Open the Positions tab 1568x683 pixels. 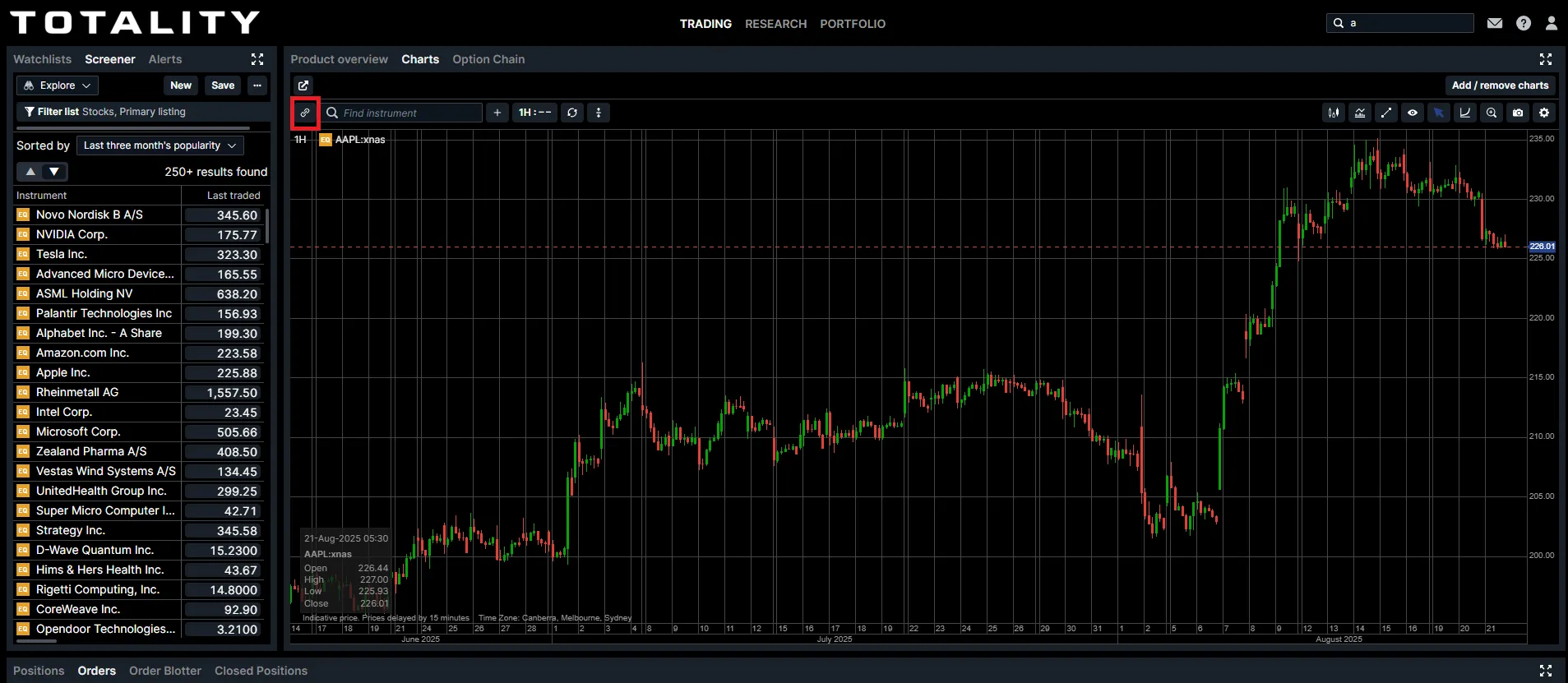point(39,671)
